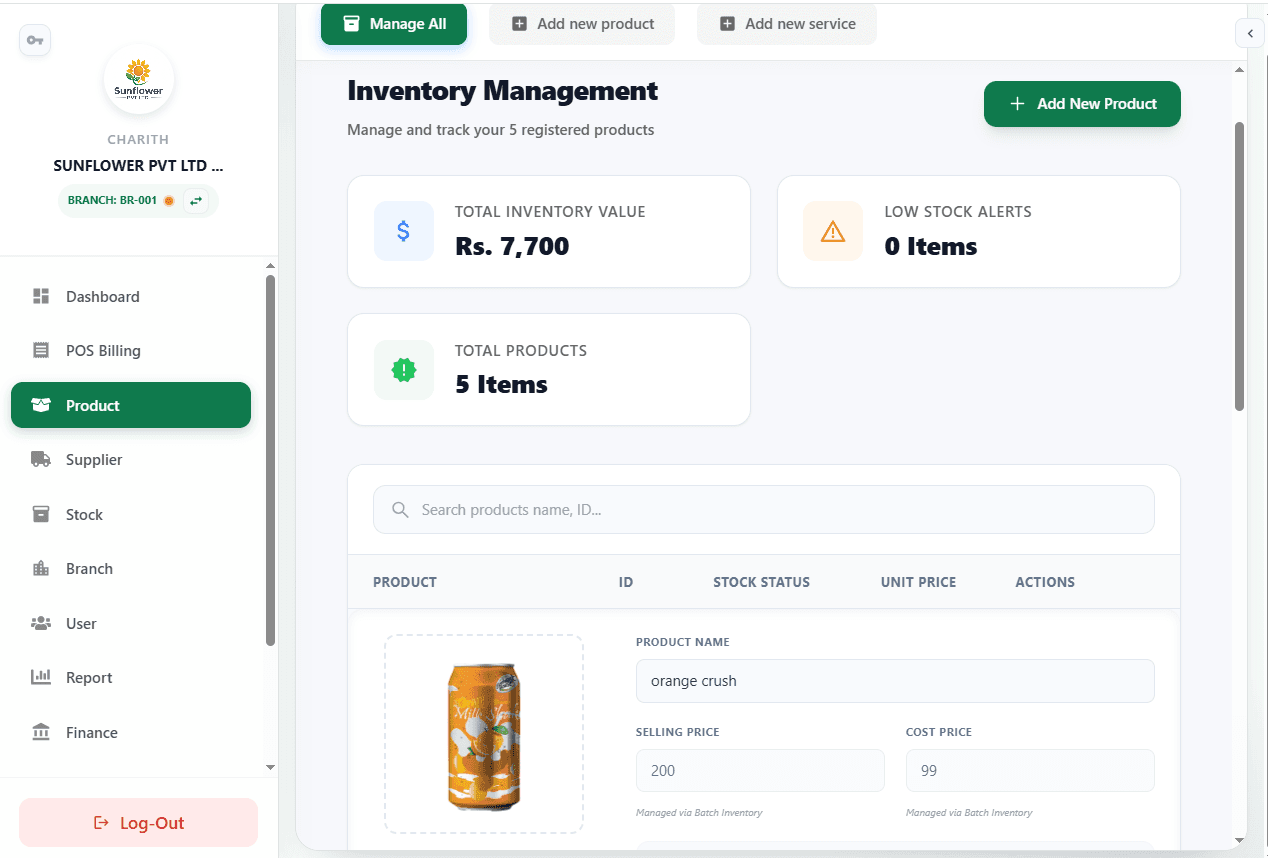Click the Sunflower company logo

[x=139, y=79]
